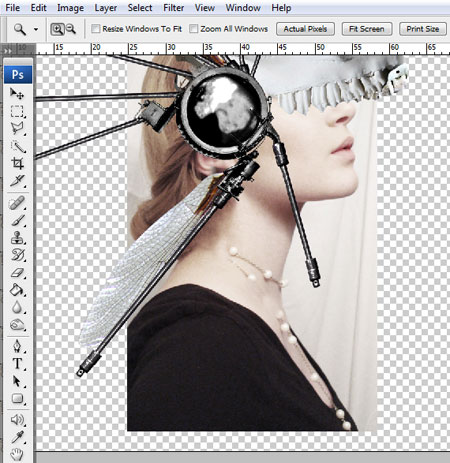450x463 pixels.
Task: Open the Edit menu
Action: [x=38, y=7]
